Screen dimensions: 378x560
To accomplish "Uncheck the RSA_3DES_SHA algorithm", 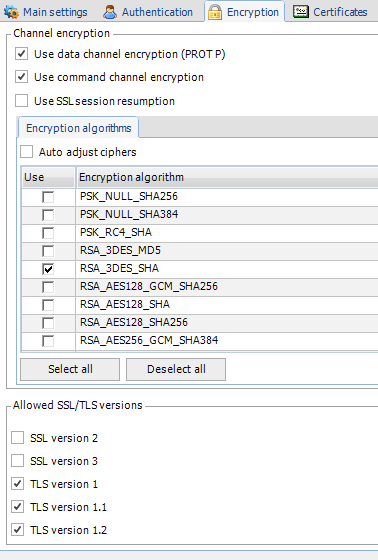I will (48, 269).
